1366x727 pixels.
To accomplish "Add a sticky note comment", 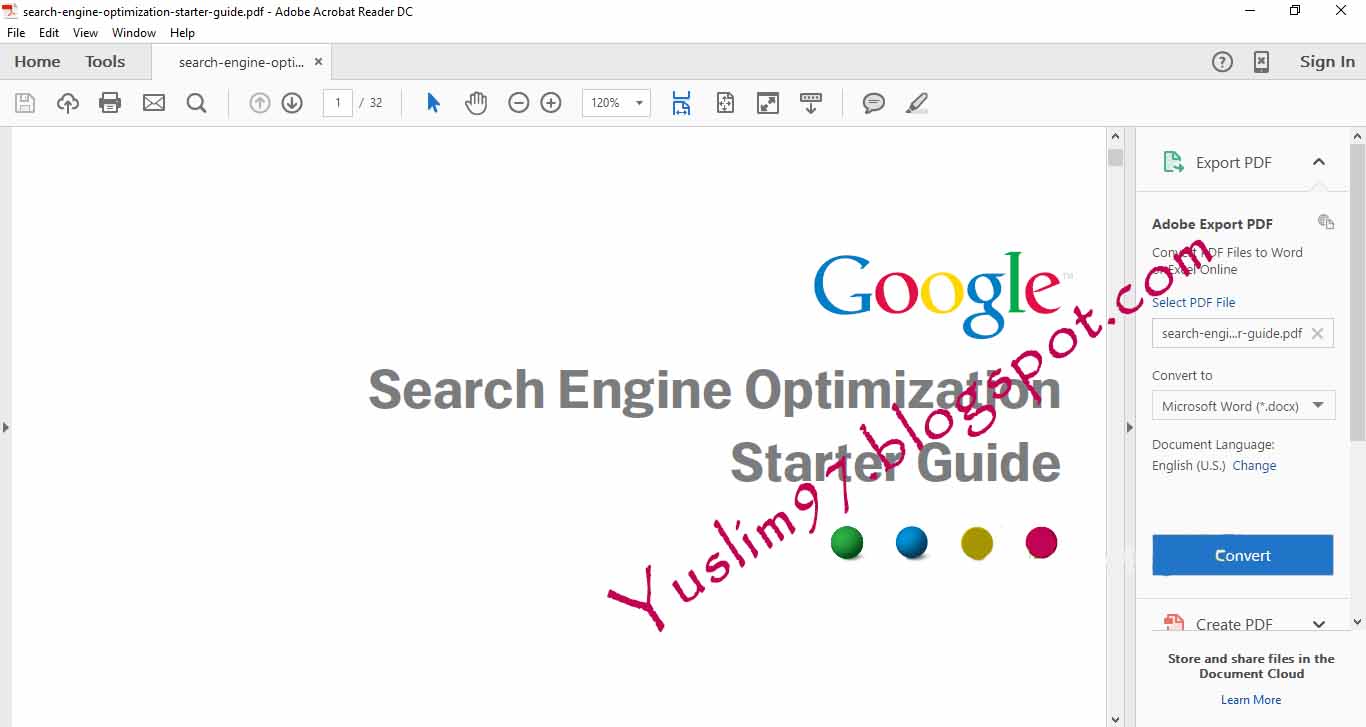I will coord(874,103).
